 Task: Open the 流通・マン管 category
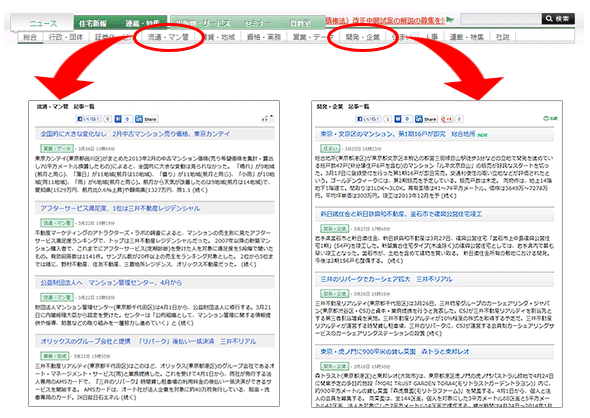168,37
